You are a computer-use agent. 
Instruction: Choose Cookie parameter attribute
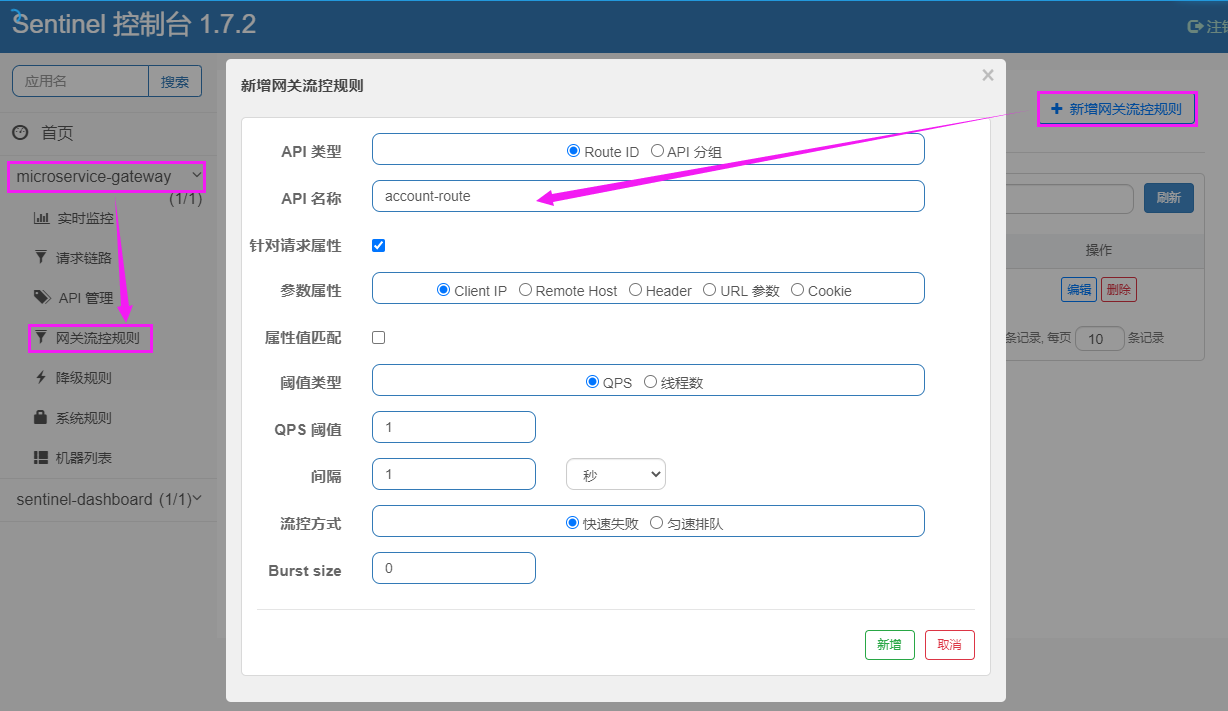(x=797, y=290)
